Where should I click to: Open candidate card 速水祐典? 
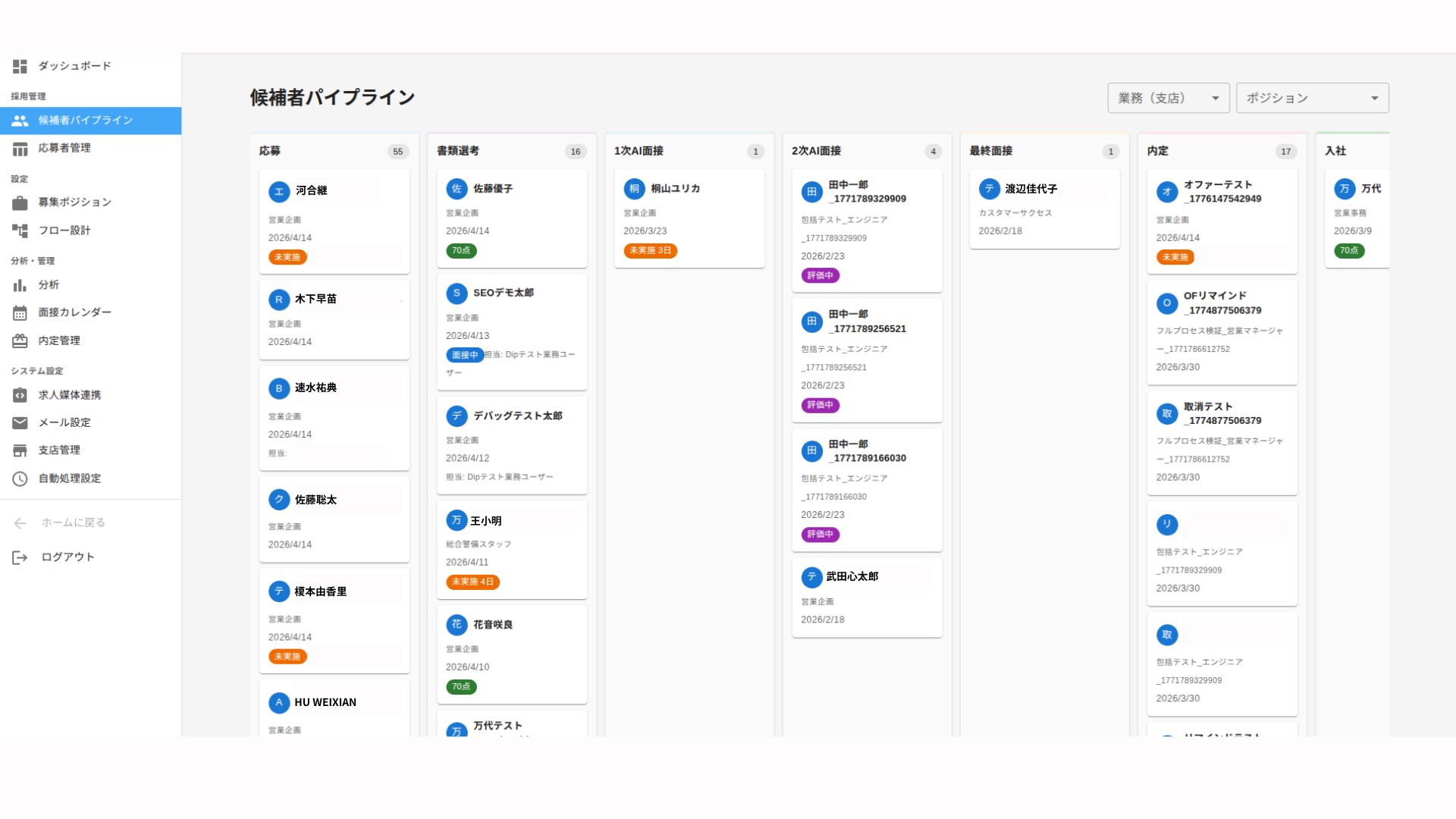[x=334, y=419]
